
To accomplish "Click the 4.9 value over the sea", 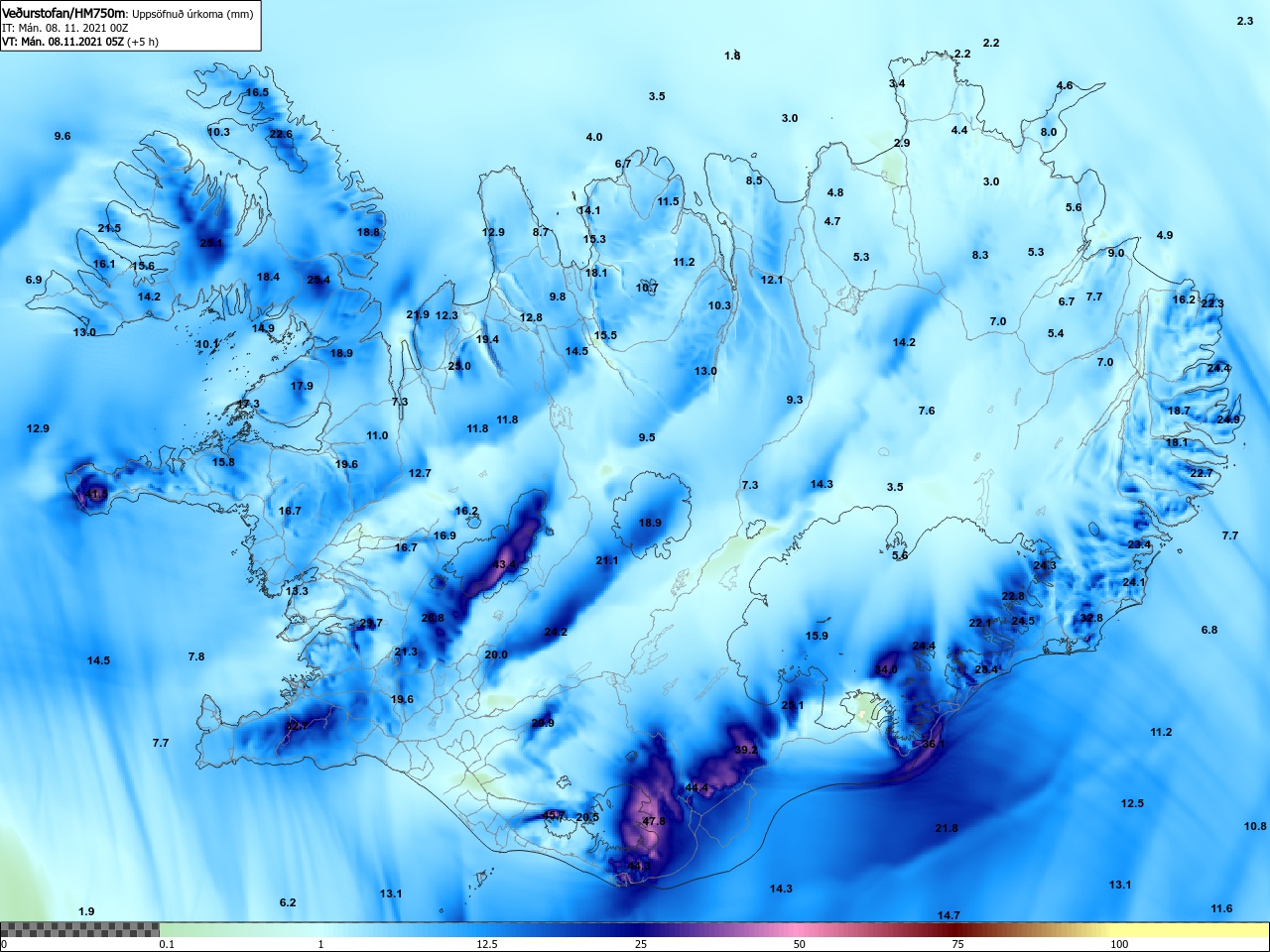I will (x=1165, y=236).
